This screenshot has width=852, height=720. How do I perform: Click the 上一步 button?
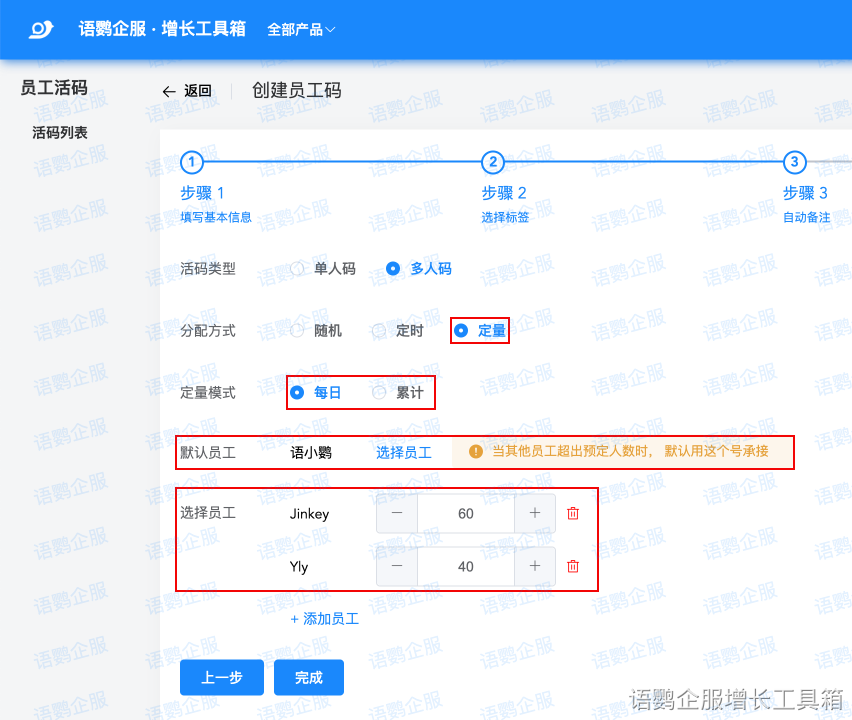coord(222,677)
